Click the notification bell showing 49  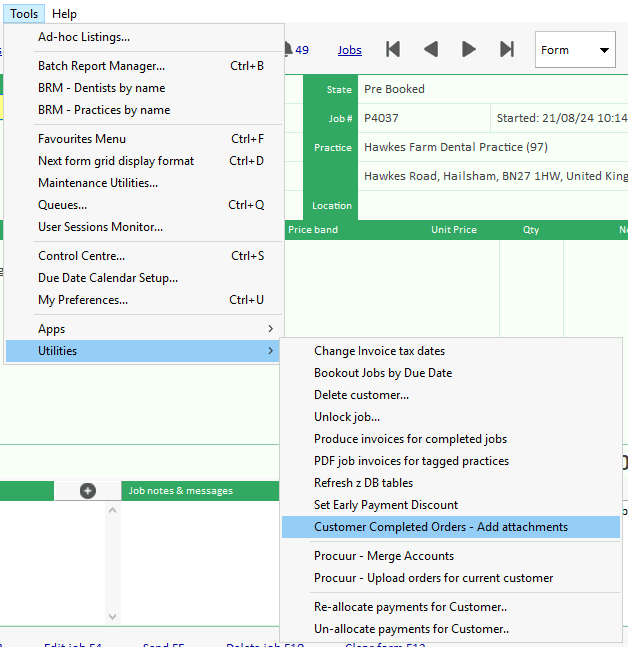tap(297, 50)
